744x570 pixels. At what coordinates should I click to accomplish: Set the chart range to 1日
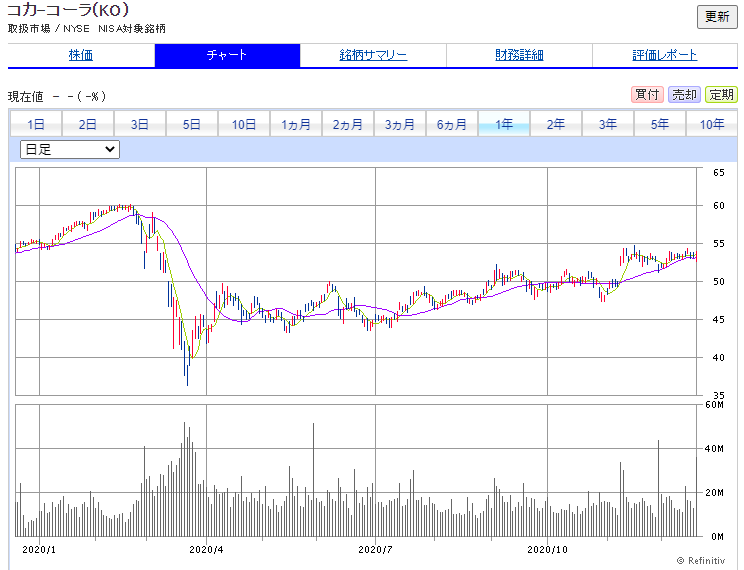click(36, 124)
